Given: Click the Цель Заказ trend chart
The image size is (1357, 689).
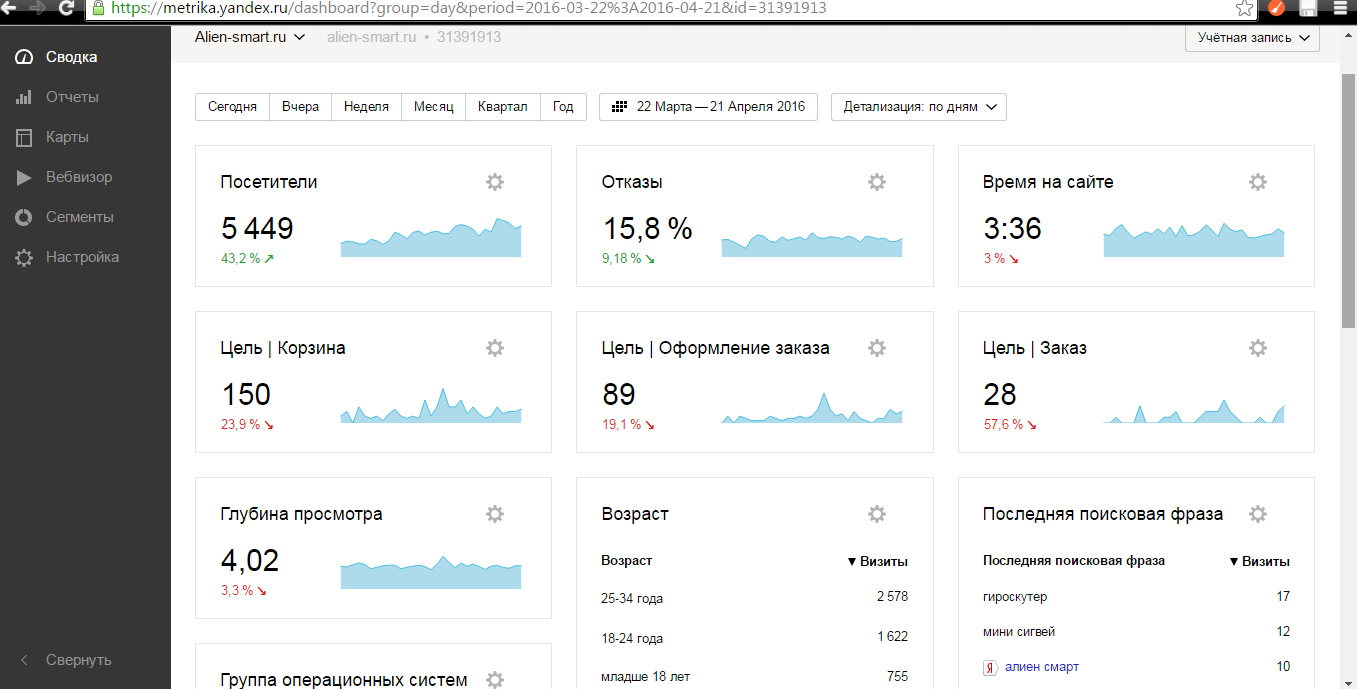Looking at the screenshot, I should tap(1194, 410).
